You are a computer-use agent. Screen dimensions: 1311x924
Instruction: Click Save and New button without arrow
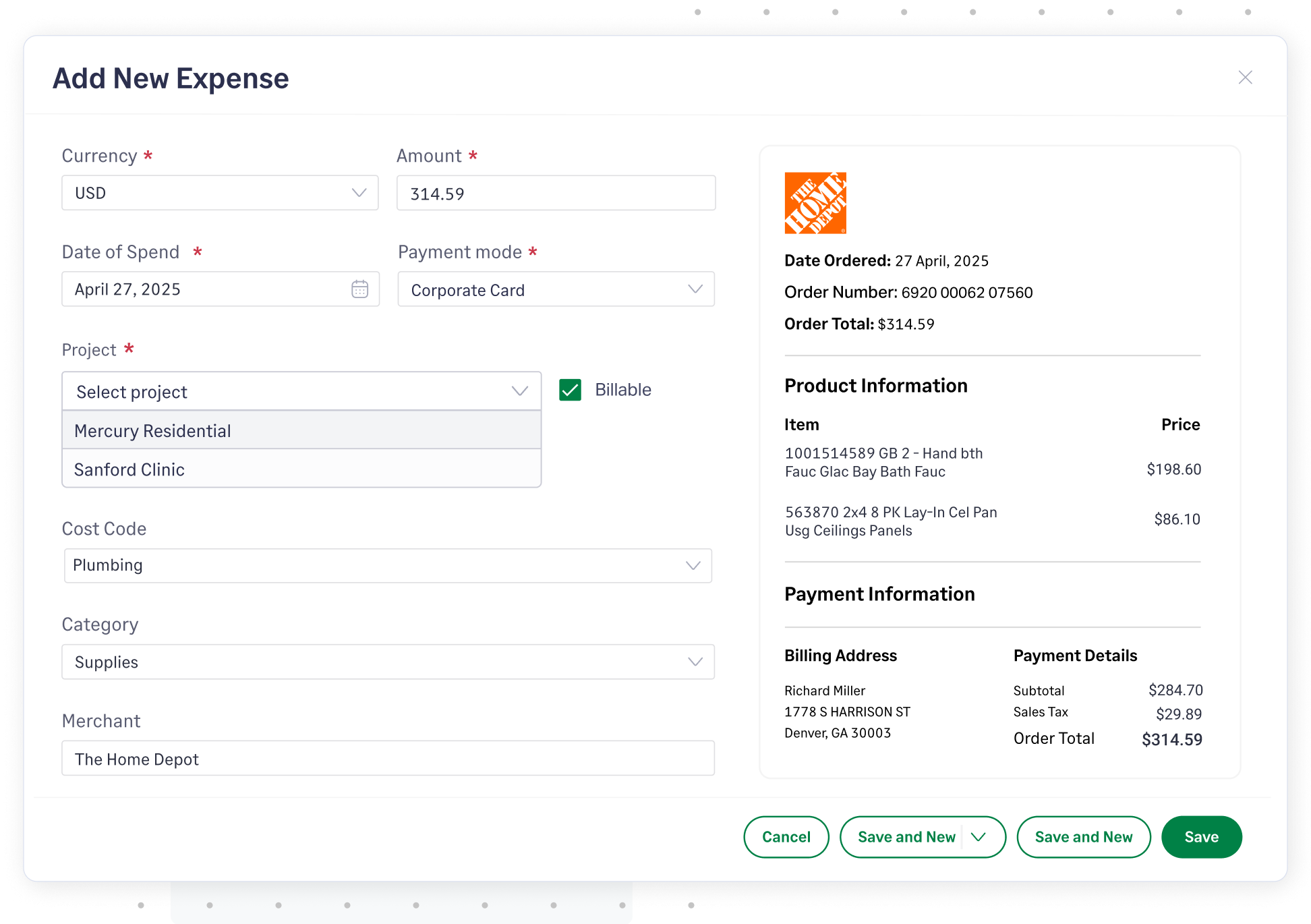click(1083, 837)
